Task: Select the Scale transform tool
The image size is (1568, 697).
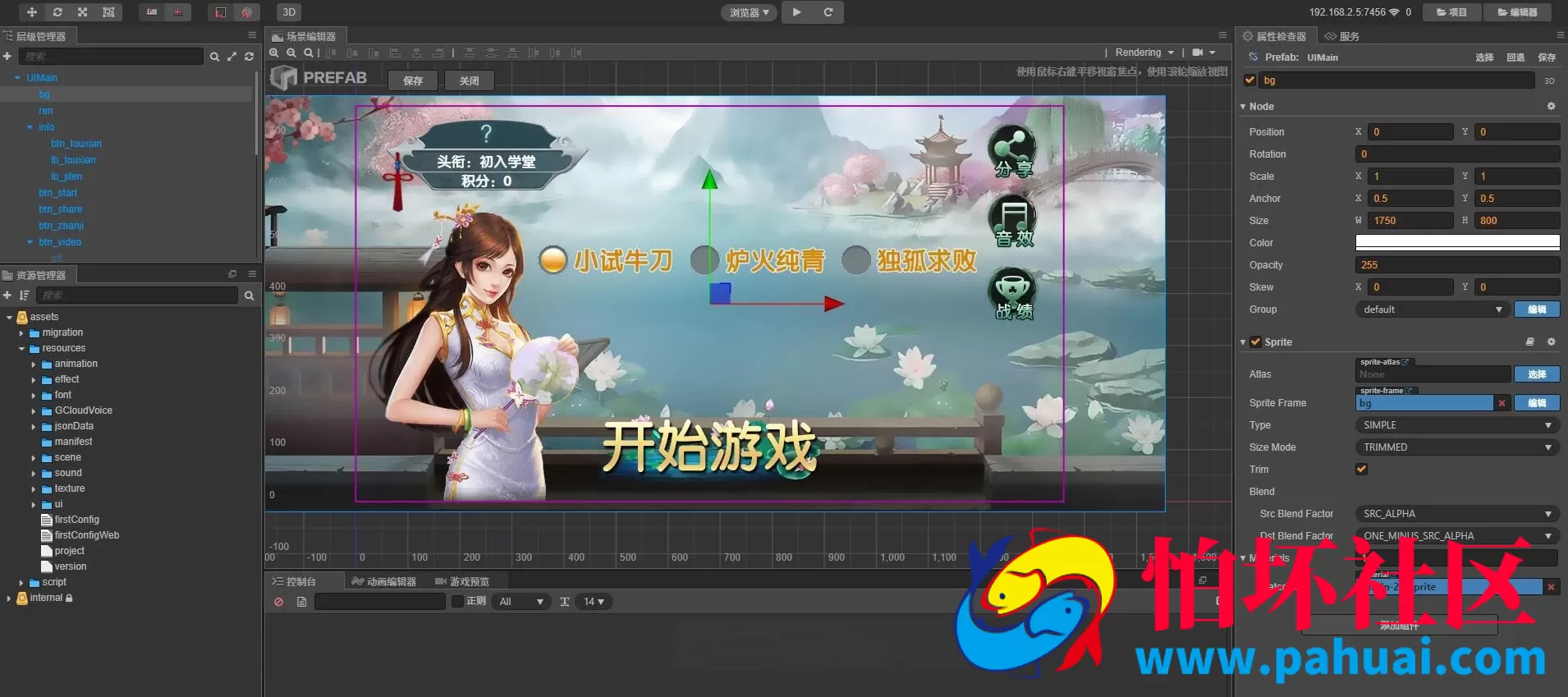Action: pos(83,12)
